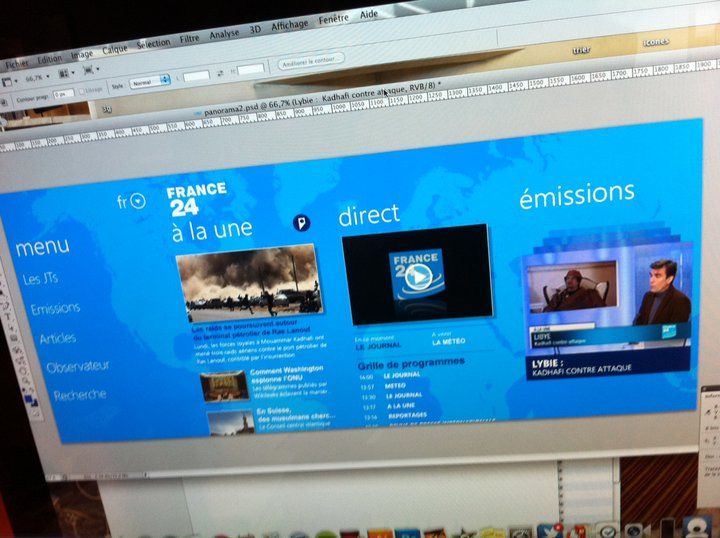Click the trier button at top right

point(581,50)
